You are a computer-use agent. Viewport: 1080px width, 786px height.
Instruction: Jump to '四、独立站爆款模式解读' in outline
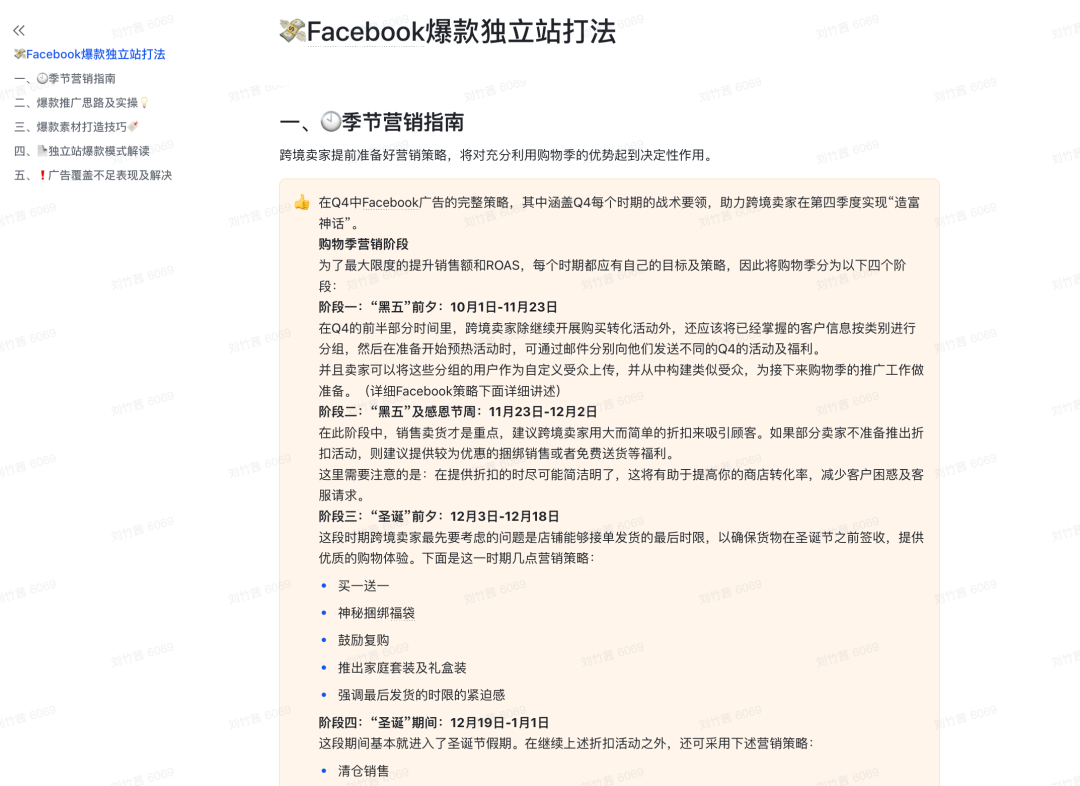click(82, 151)
